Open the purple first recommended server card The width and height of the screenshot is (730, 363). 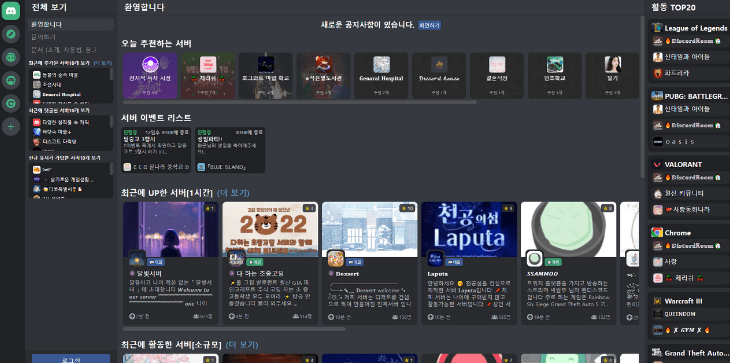[150, 76]
